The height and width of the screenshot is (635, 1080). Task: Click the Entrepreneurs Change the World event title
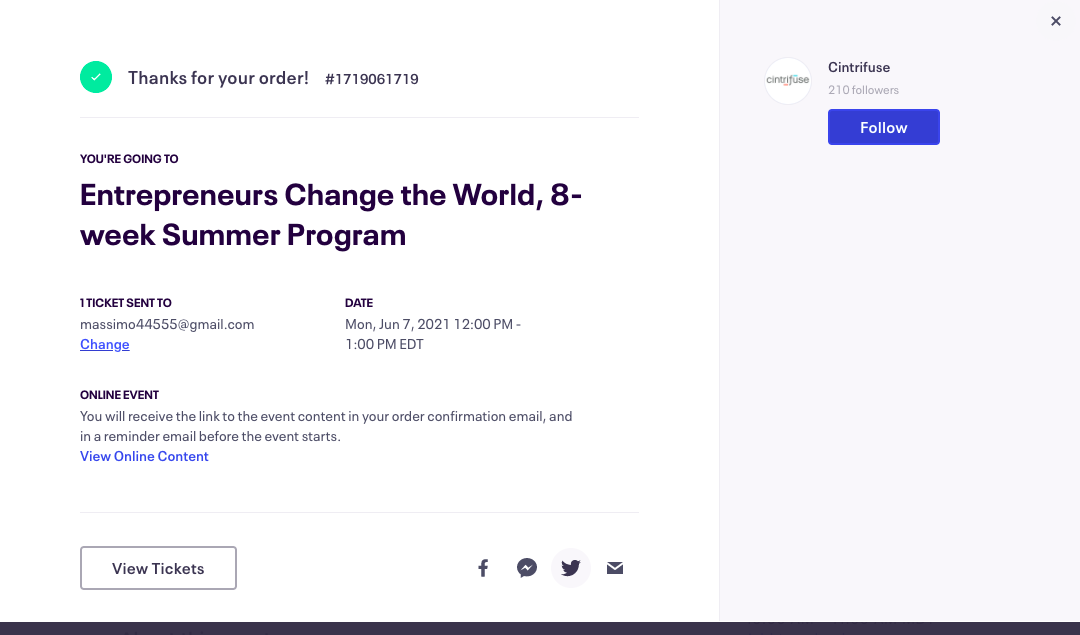pos(331,215)
